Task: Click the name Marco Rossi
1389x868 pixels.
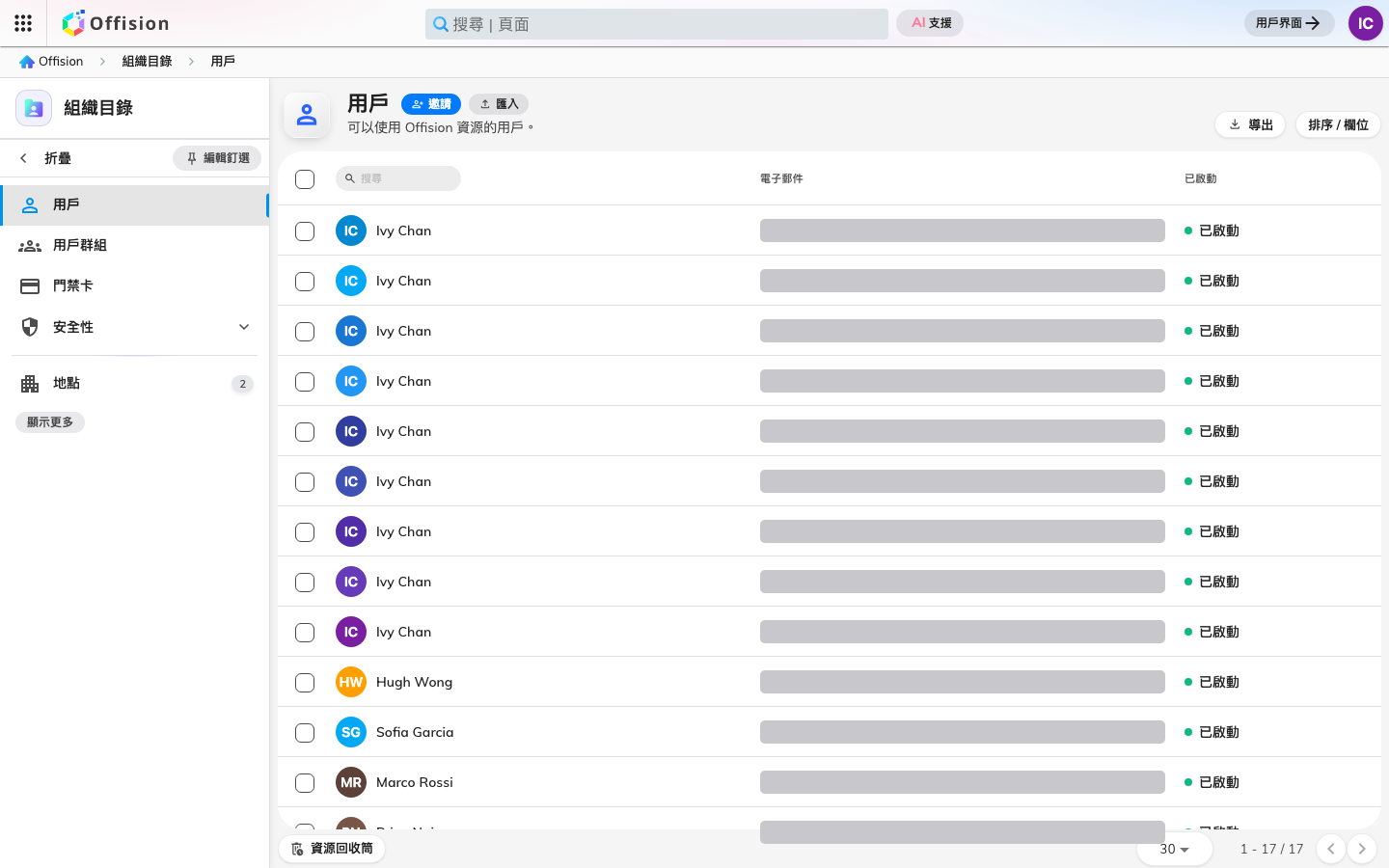Action: point(415,782)
